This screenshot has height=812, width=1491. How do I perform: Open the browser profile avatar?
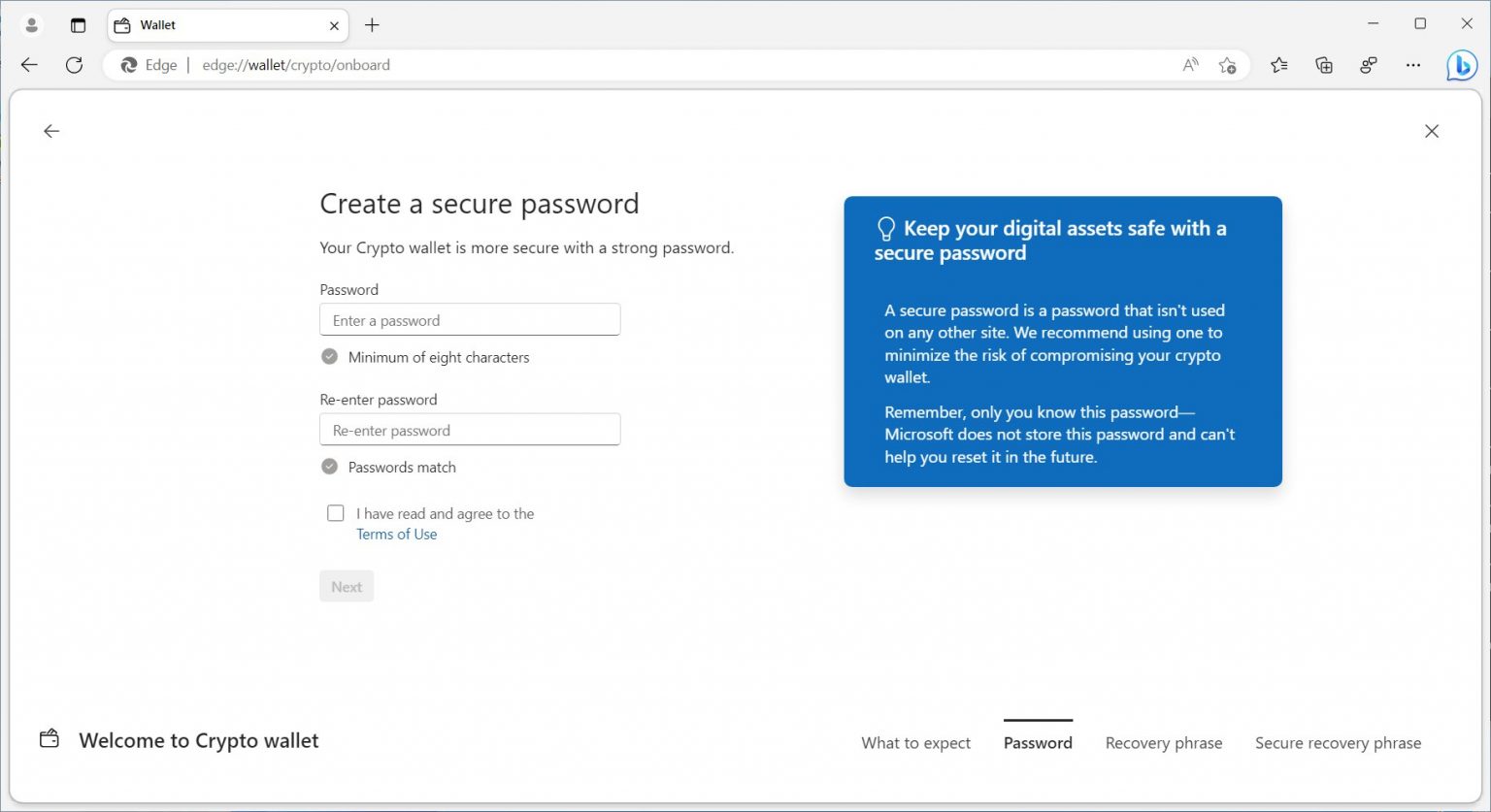click(30, 24)
